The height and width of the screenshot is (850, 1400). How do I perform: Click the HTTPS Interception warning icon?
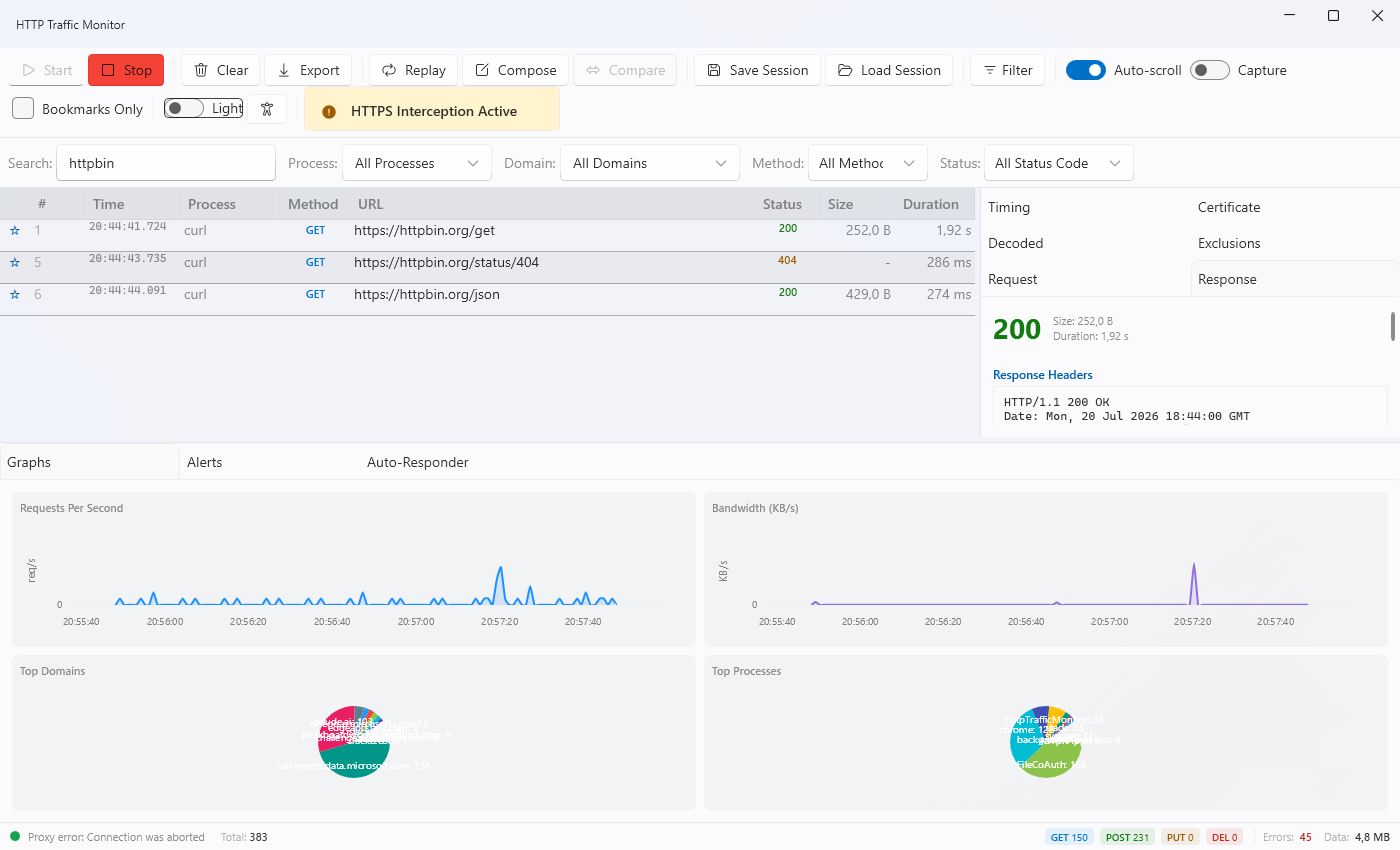click(330, 111)
